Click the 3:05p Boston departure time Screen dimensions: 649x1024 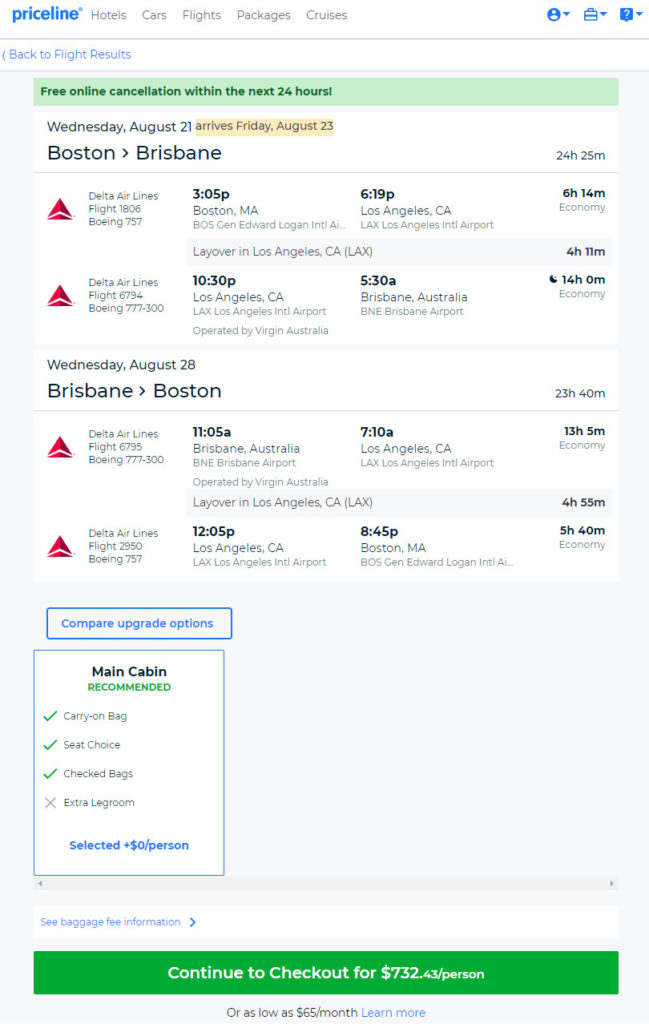pyautogui.click(x=211, y=194)
